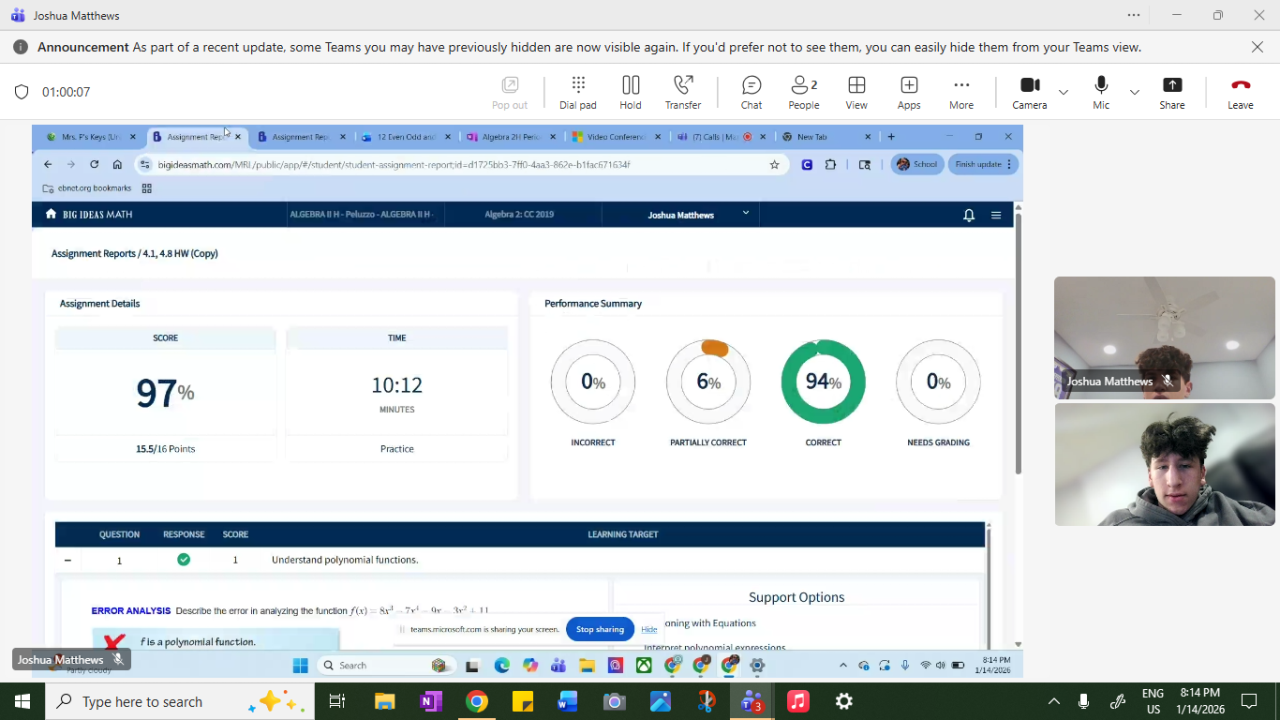Toggle the Camera on or off
Screen dimensions: 1280x720
click(x=1029, y=92)
